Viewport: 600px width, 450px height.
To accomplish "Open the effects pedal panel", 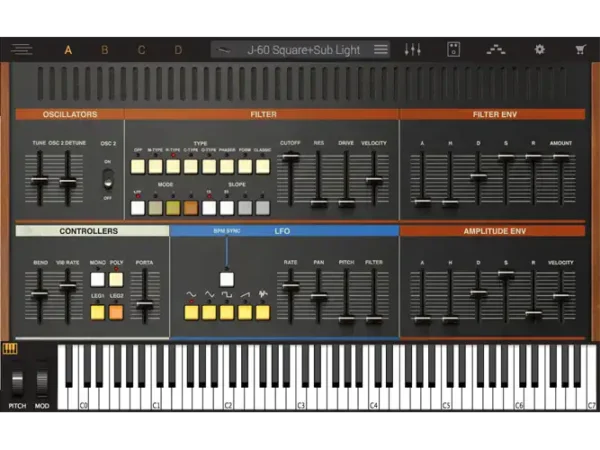I will [x=453, y=50].
